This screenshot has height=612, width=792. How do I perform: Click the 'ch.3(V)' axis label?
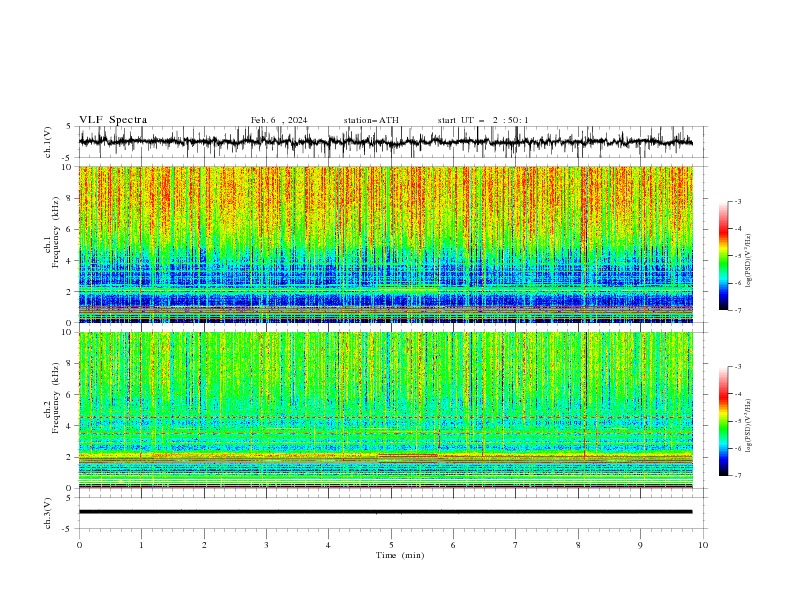pyautogui.click(x=48, y=513)
